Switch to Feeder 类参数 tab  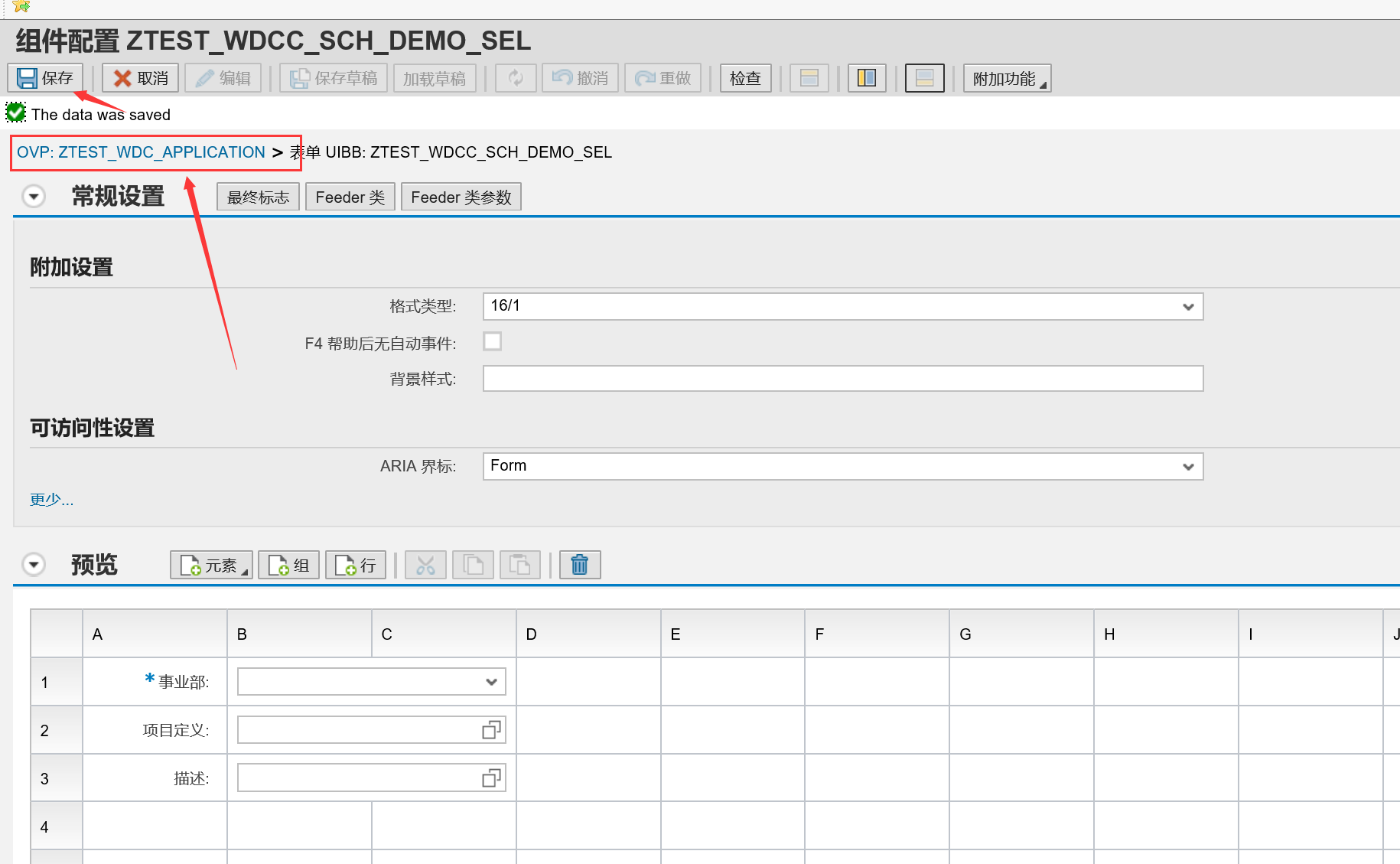click(461, 197)
